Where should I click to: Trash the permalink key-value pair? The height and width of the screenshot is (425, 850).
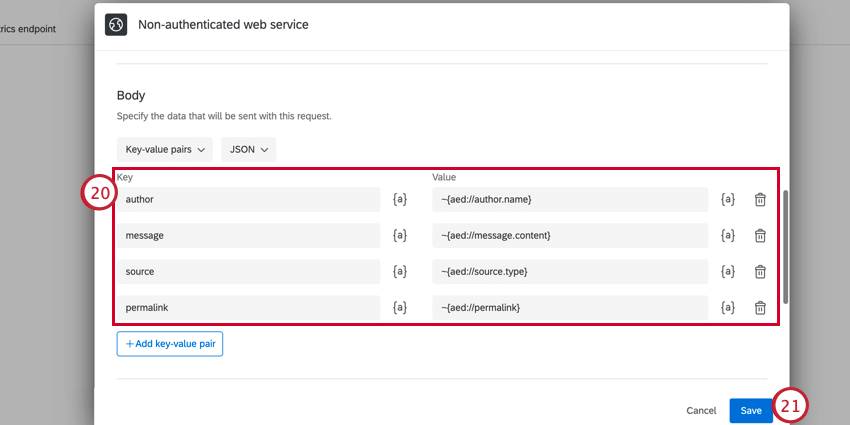point(760,308)
